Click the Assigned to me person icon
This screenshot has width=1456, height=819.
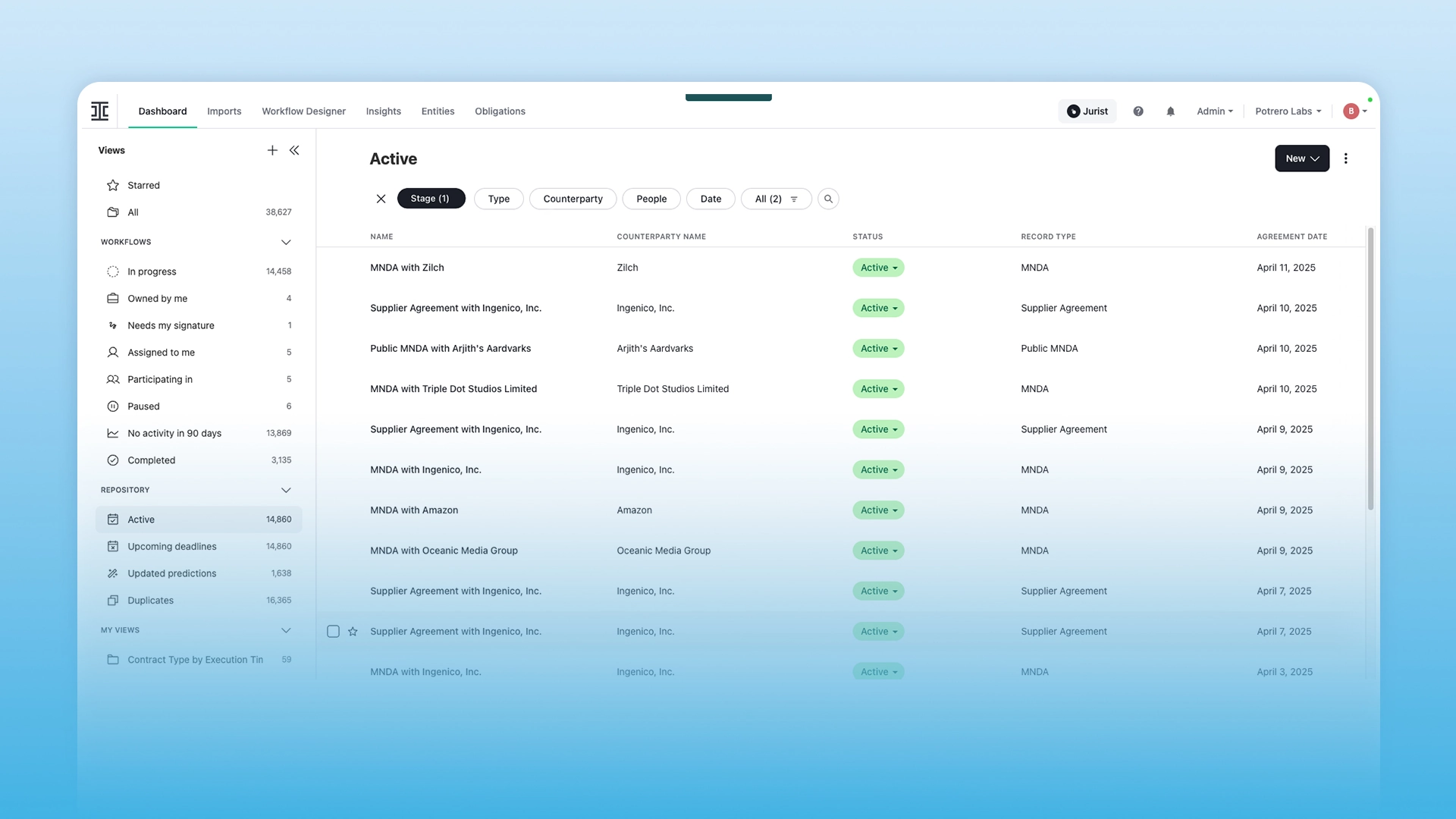pyautogui.click(x=113, y=352)
